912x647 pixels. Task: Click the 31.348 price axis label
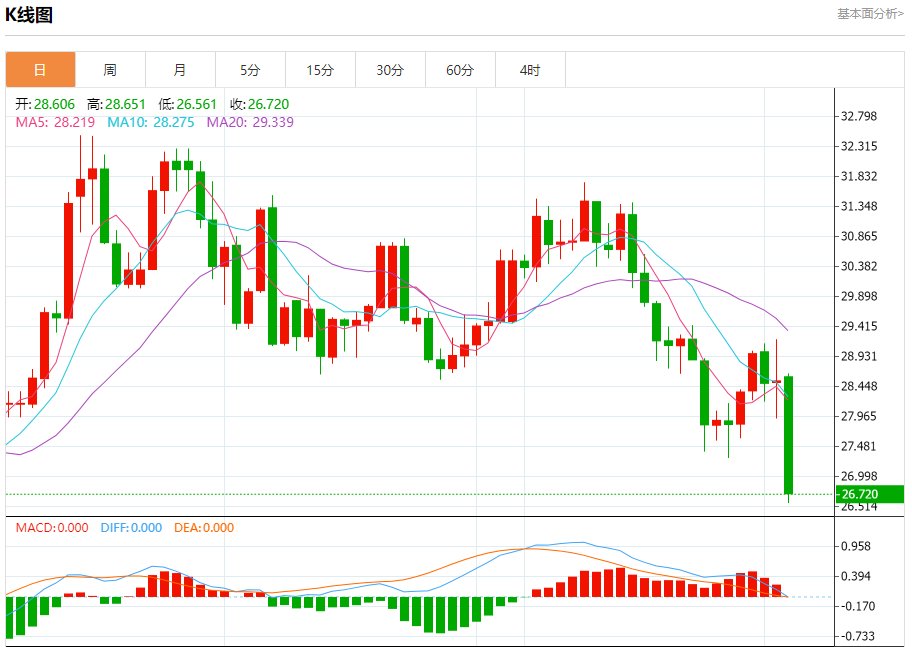pyautogui.click(x=859, y=206)
